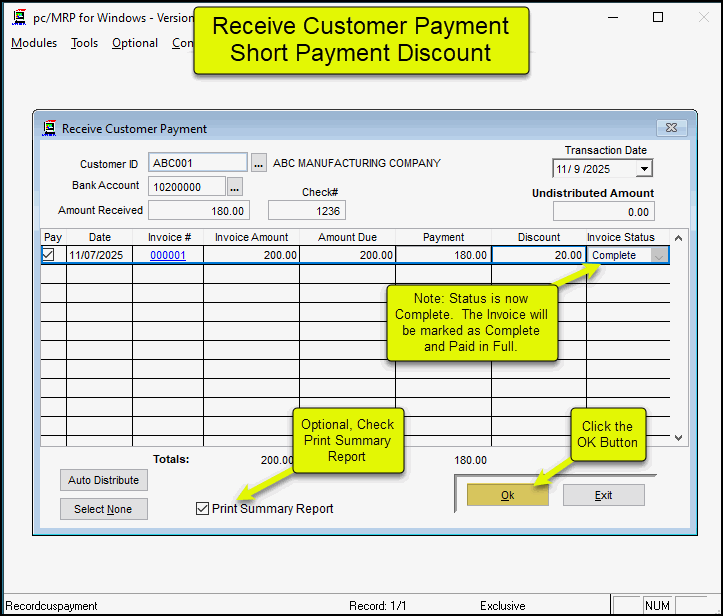The height and width of the screenshot is (616, 723).
Task: Open invoice number 000001 link
Action: [168, 255]
